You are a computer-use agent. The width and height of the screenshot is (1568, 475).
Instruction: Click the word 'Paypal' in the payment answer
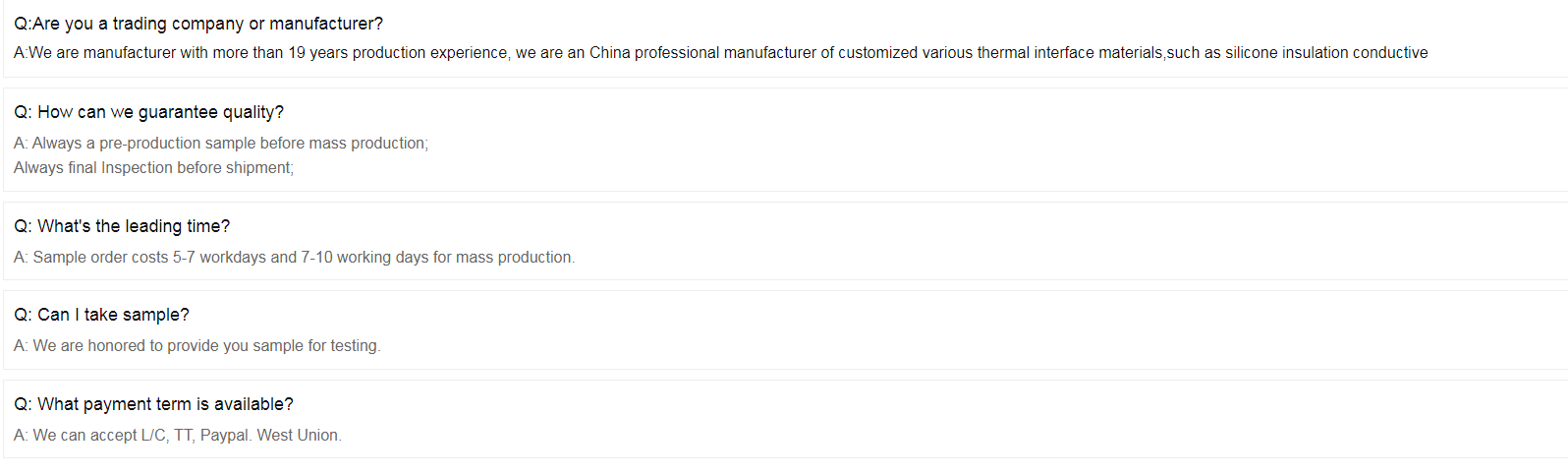point(225,436)
